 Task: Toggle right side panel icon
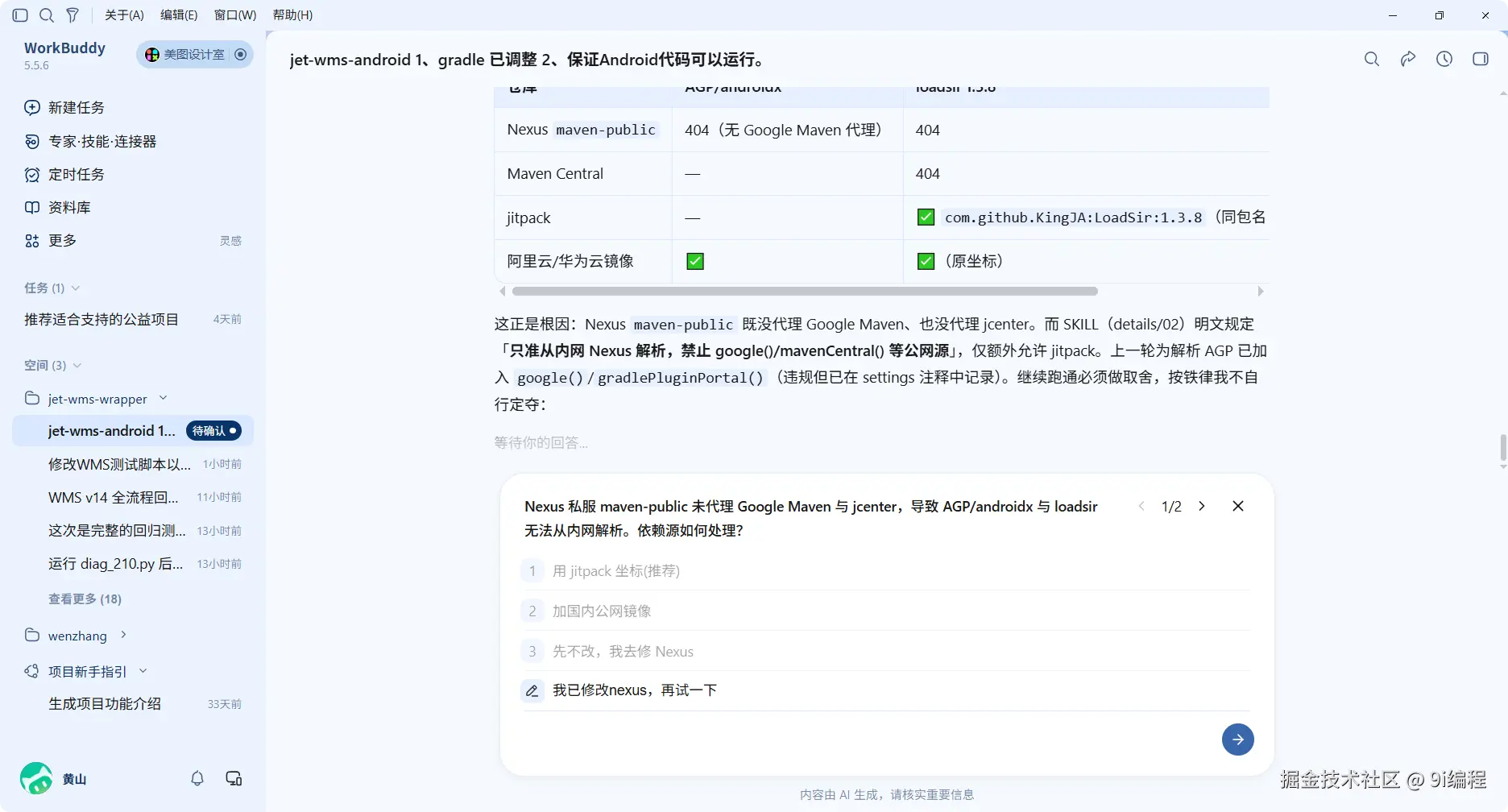coord(1481,59)
